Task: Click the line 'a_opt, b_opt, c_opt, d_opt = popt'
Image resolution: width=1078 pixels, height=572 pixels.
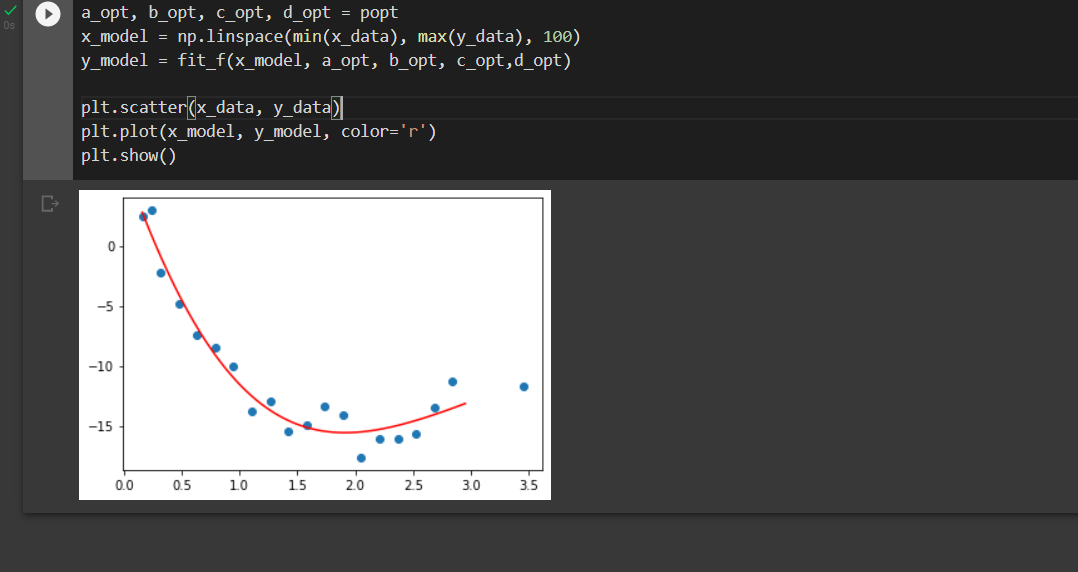Action: click(239, 13)
